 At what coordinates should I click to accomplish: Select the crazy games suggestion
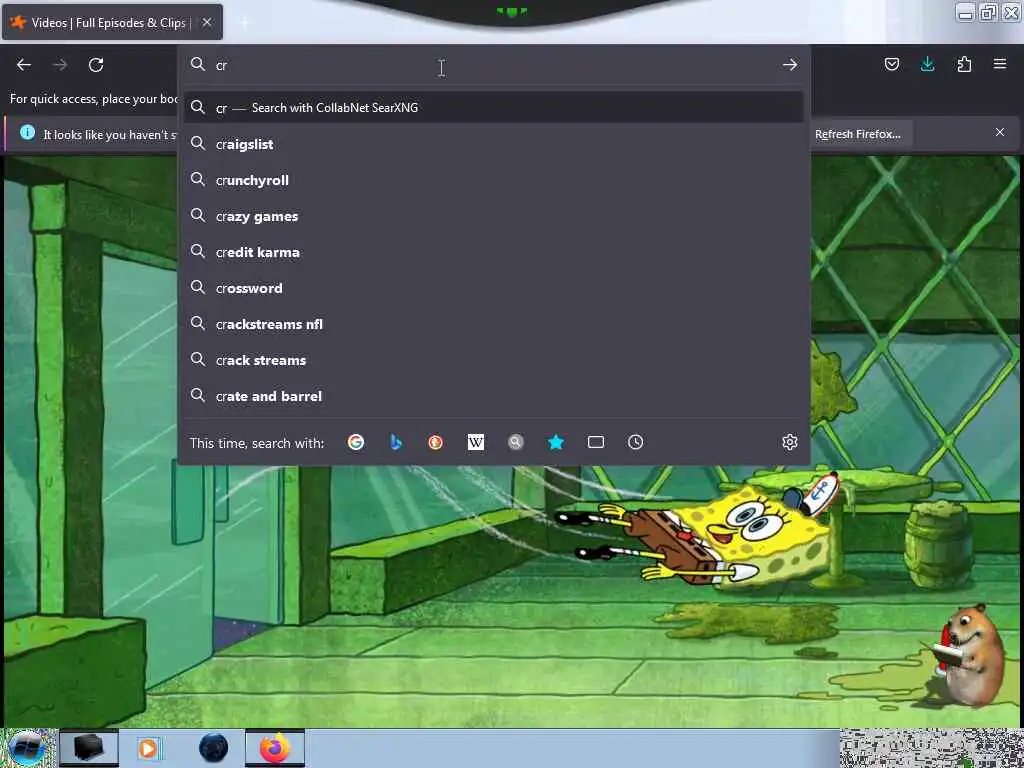(494, 216)
